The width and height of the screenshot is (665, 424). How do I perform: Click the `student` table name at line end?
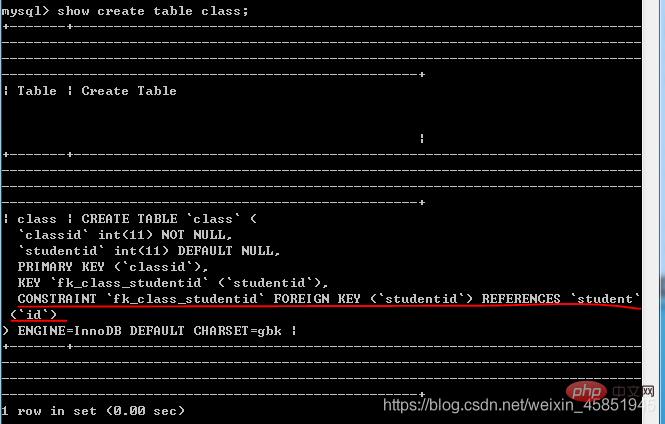pyautogui.click(x=605, y=299)
